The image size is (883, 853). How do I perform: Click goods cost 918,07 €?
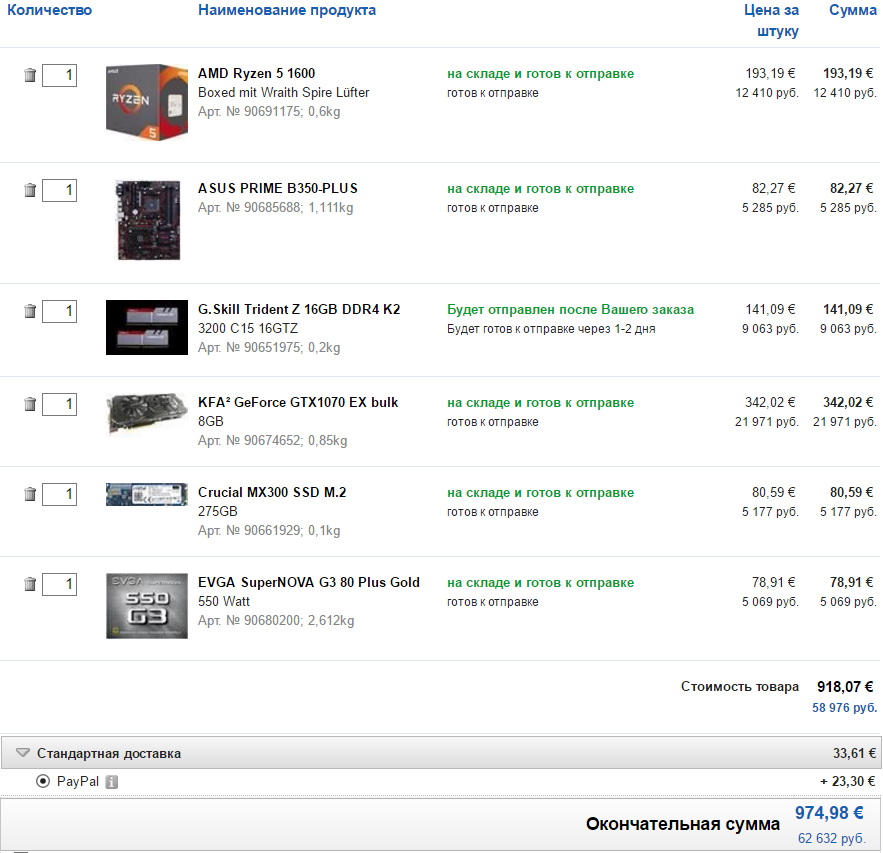click(845, 687)
